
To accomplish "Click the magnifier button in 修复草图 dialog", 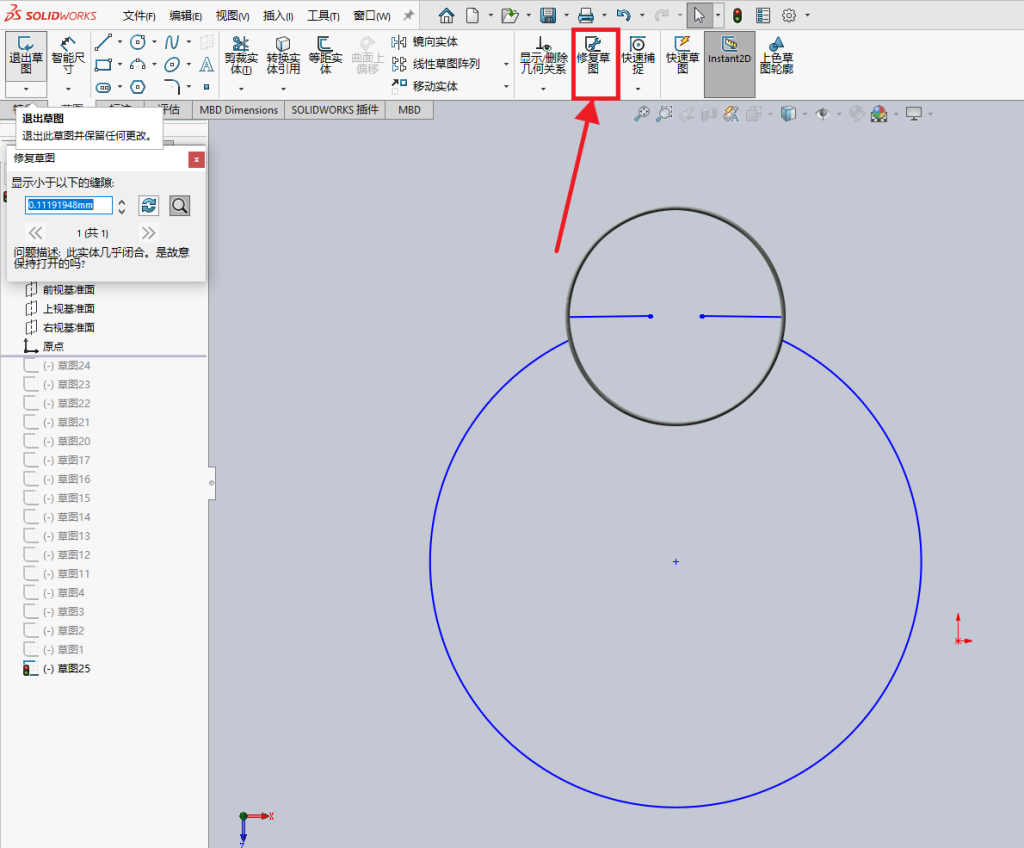I will click(180, 206).
